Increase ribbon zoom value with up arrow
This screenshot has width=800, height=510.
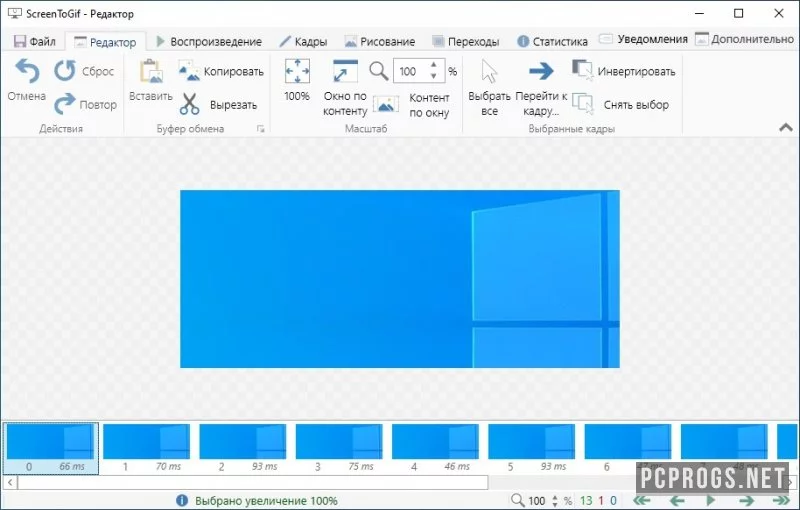pos(434,65)
